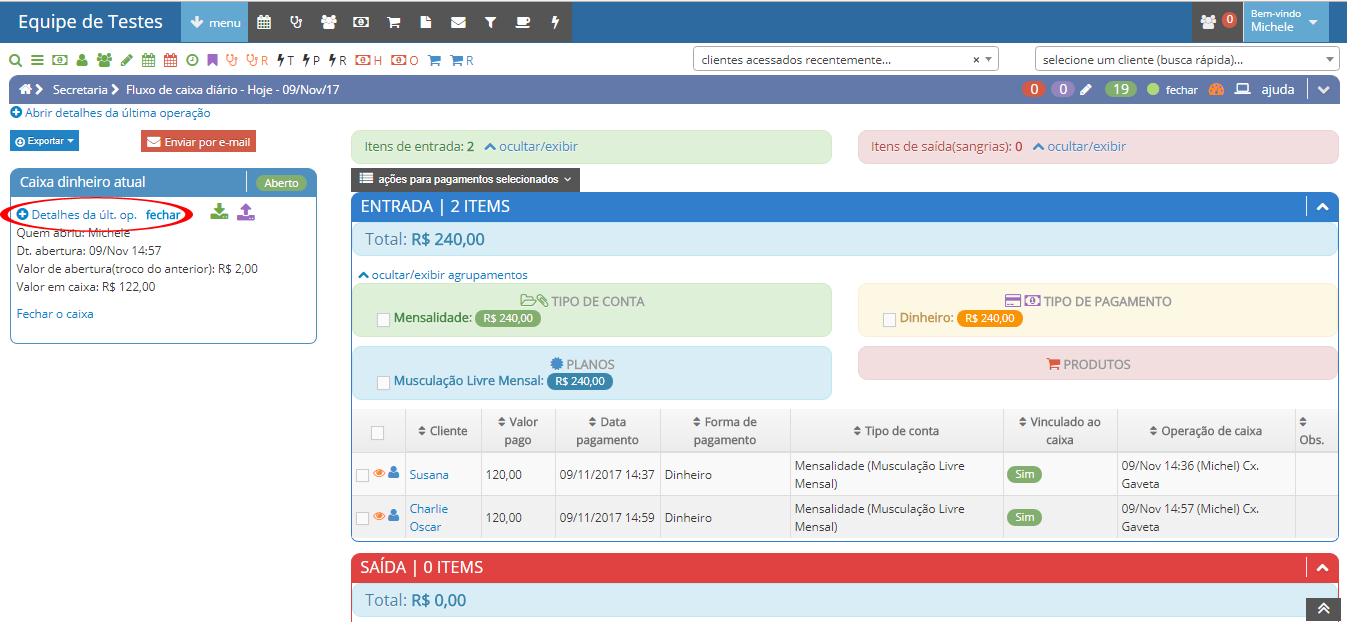1347x622 pixels.
Task: Open the recently accessed clients dropdown
Action: 845,59
